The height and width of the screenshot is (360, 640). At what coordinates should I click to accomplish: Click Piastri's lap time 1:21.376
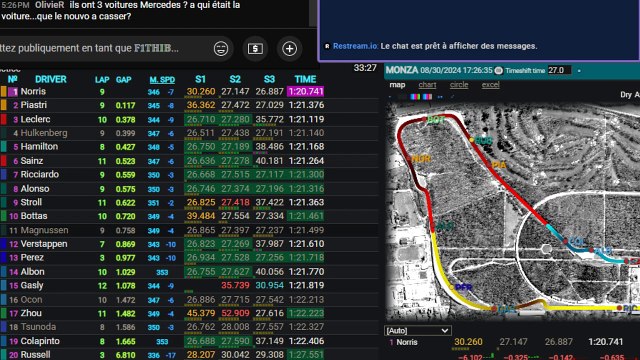tap(306, 105)
